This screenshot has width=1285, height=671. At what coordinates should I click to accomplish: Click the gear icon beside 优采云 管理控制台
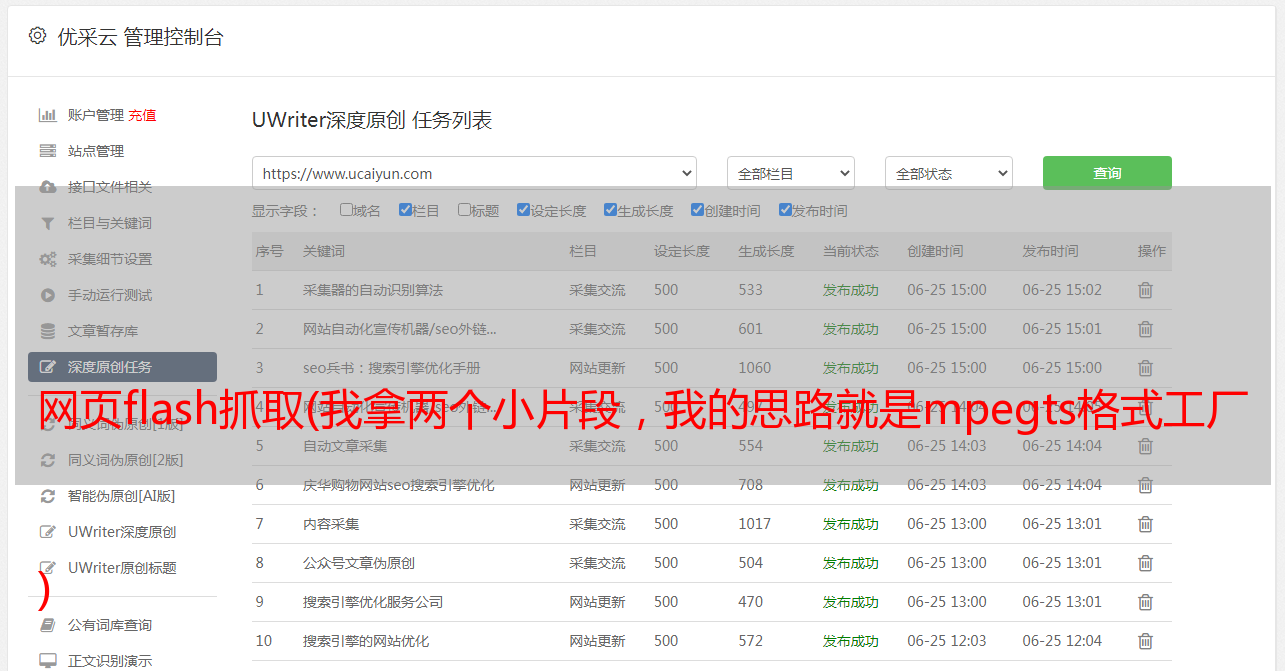tap(37, 36)
